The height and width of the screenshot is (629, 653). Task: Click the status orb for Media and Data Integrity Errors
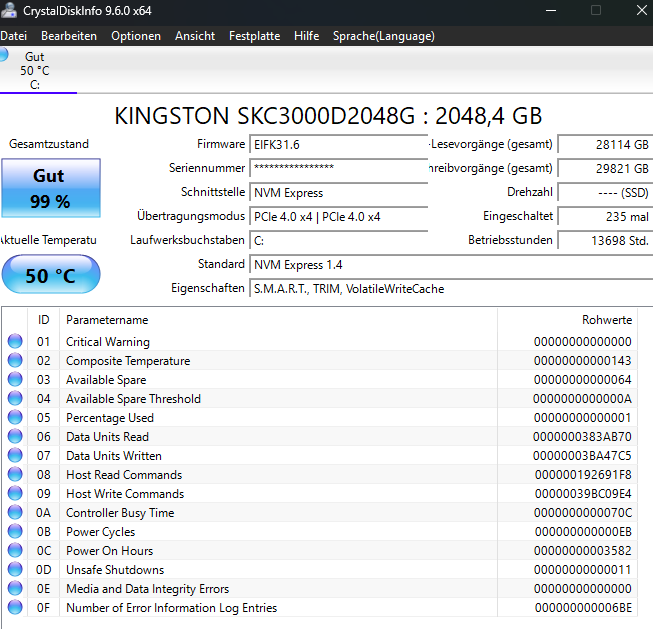tap(15, 588)
